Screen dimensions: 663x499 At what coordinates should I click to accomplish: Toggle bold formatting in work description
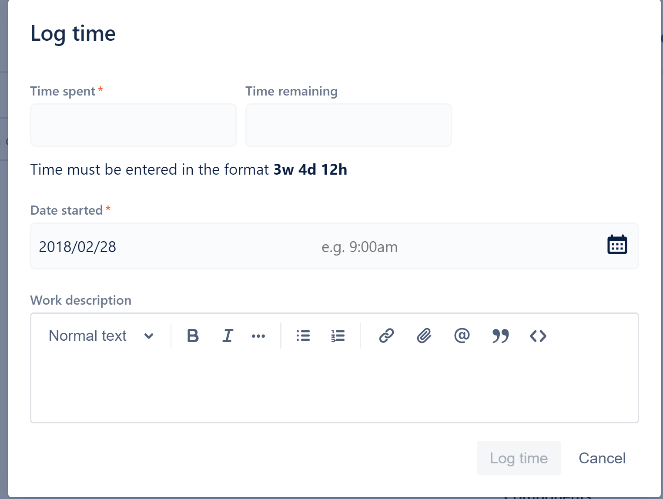[193, 336]
